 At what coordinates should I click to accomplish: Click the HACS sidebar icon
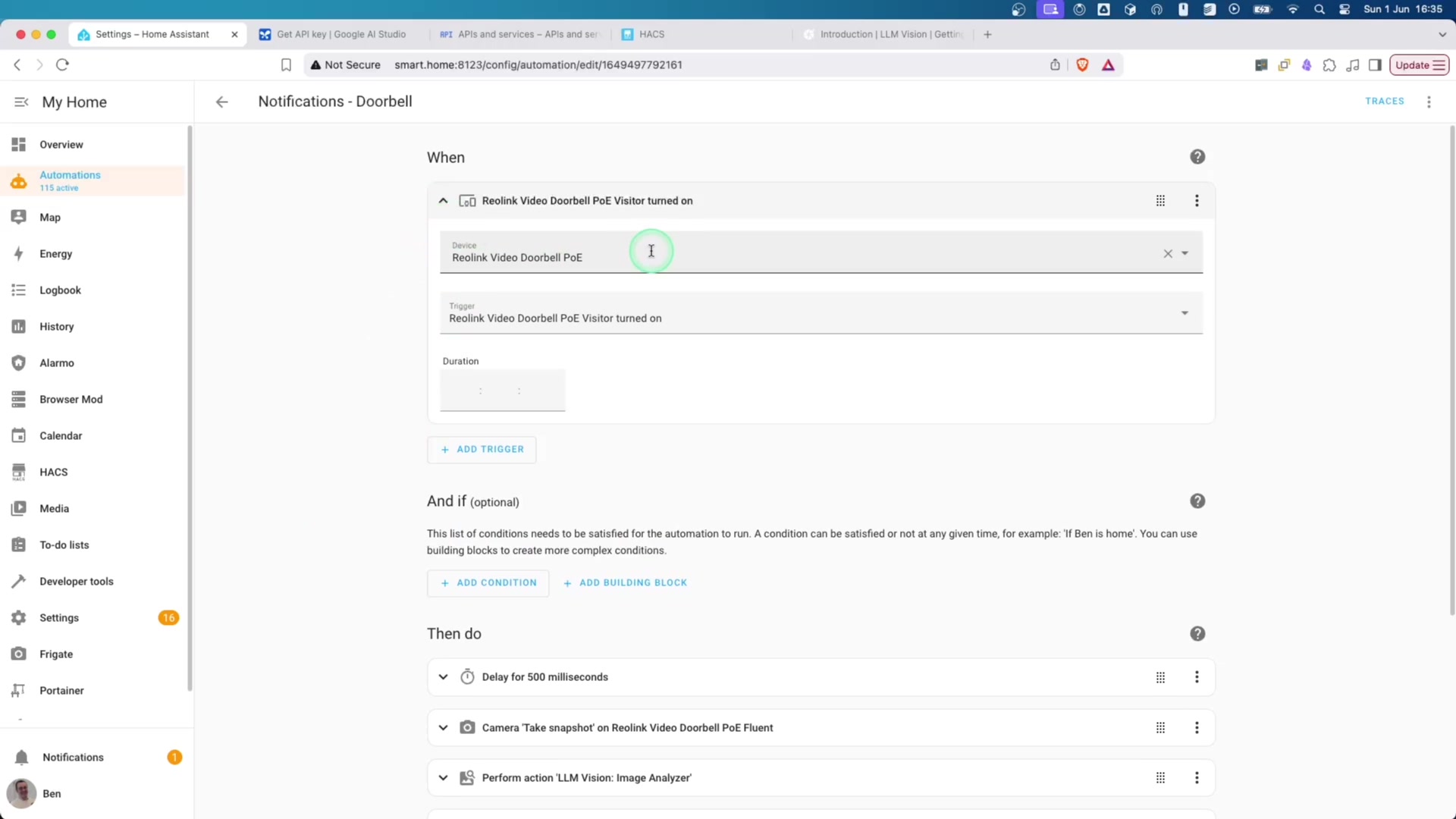point(19,472)
